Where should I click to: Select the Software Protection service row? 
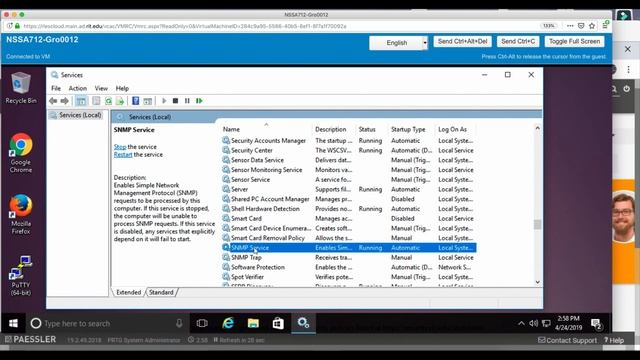pyautogui.click(x=349, y=267)
